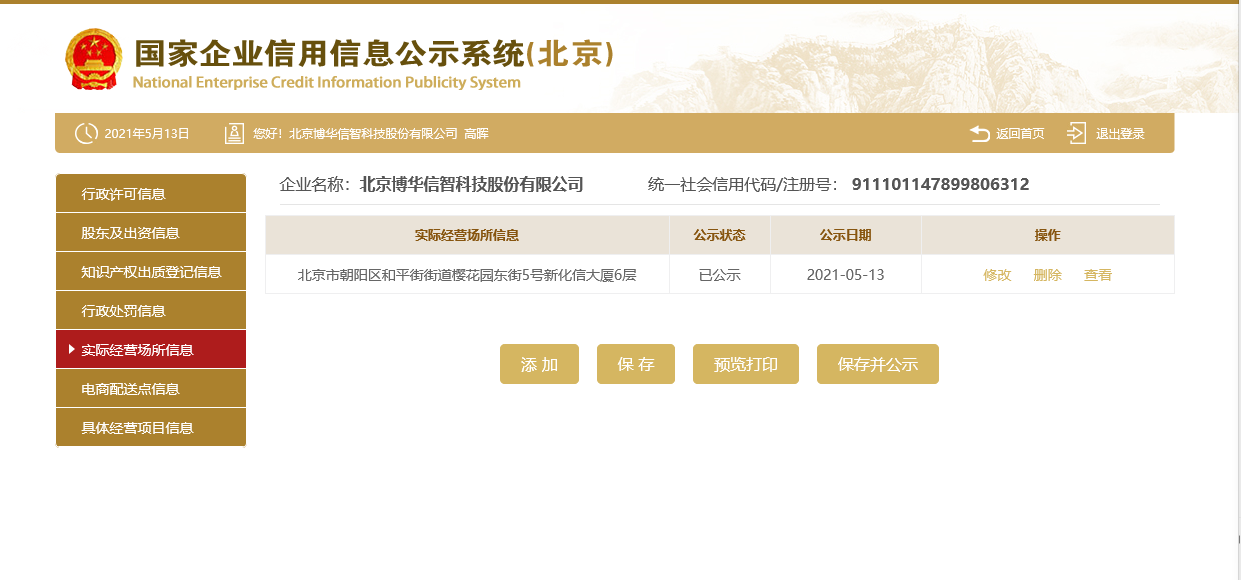The image size is (1241, 580).
Task: Click the National Enterprise Credit Information Publicity System subtitle
Action: pyautogui.click(x=327, y=83)
